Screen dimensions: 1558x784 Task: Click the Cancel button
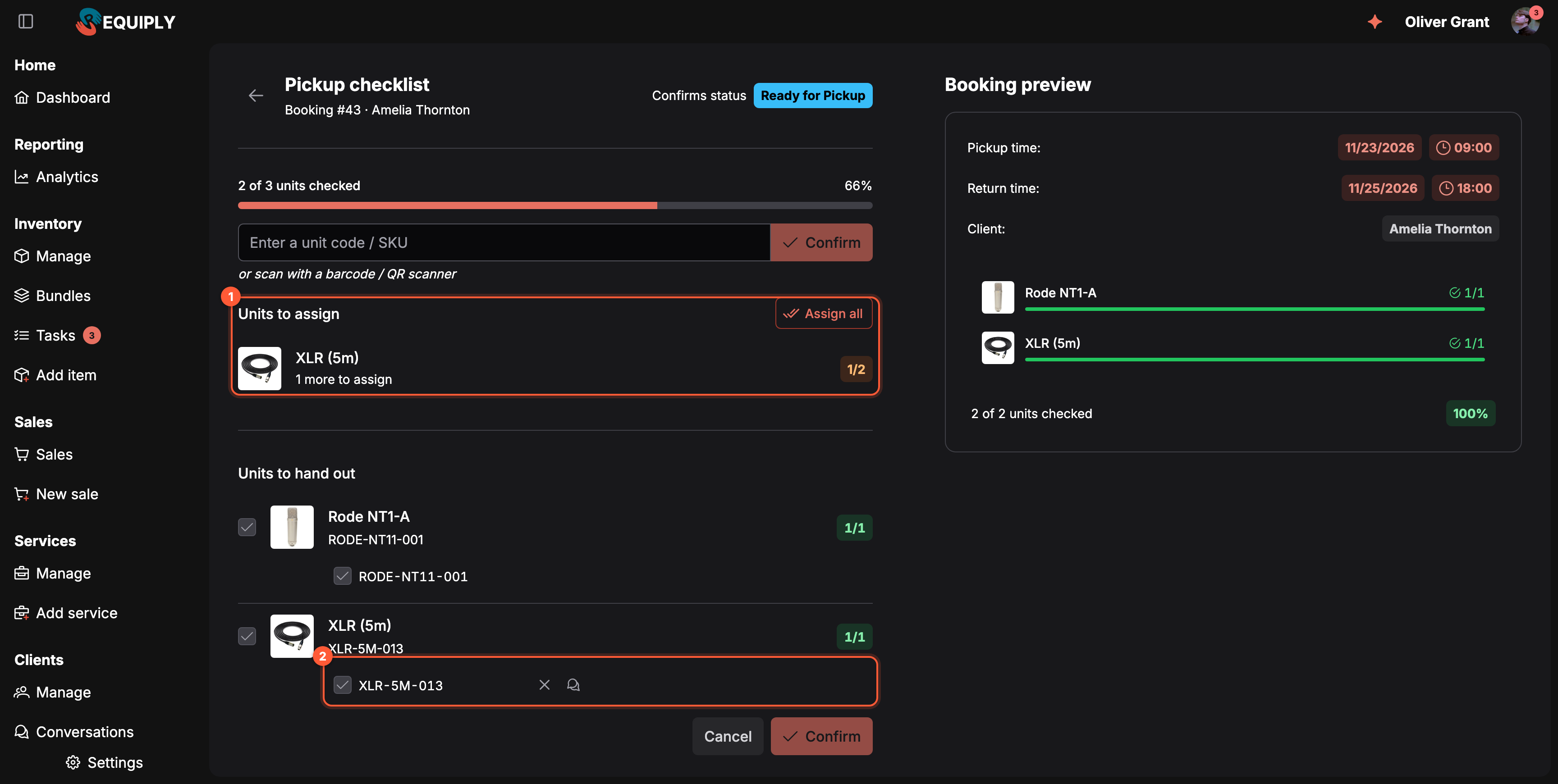(728, 736)
